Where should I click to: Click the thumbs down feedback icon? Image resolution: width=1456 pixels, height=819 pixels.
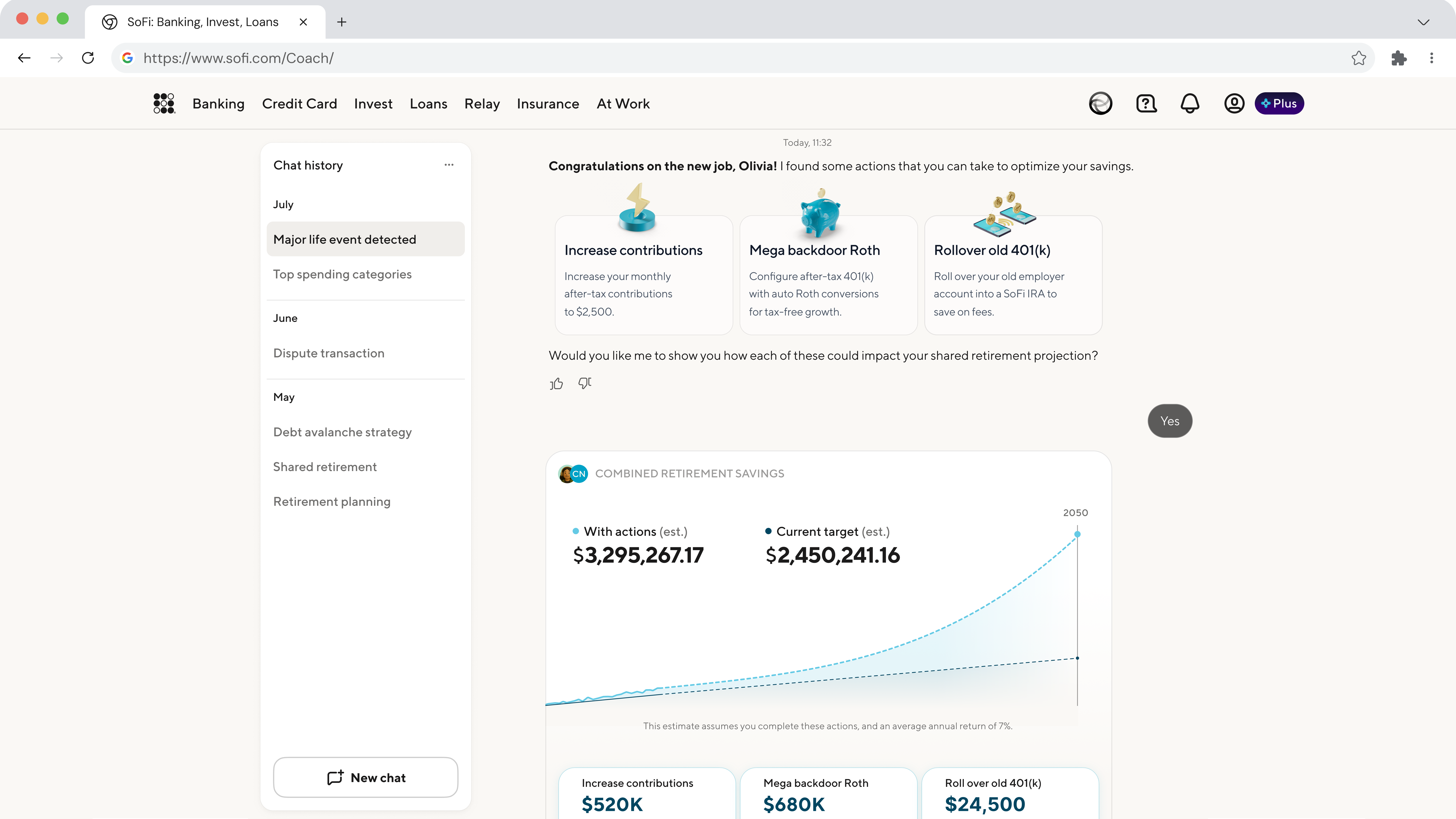point(585,384)
